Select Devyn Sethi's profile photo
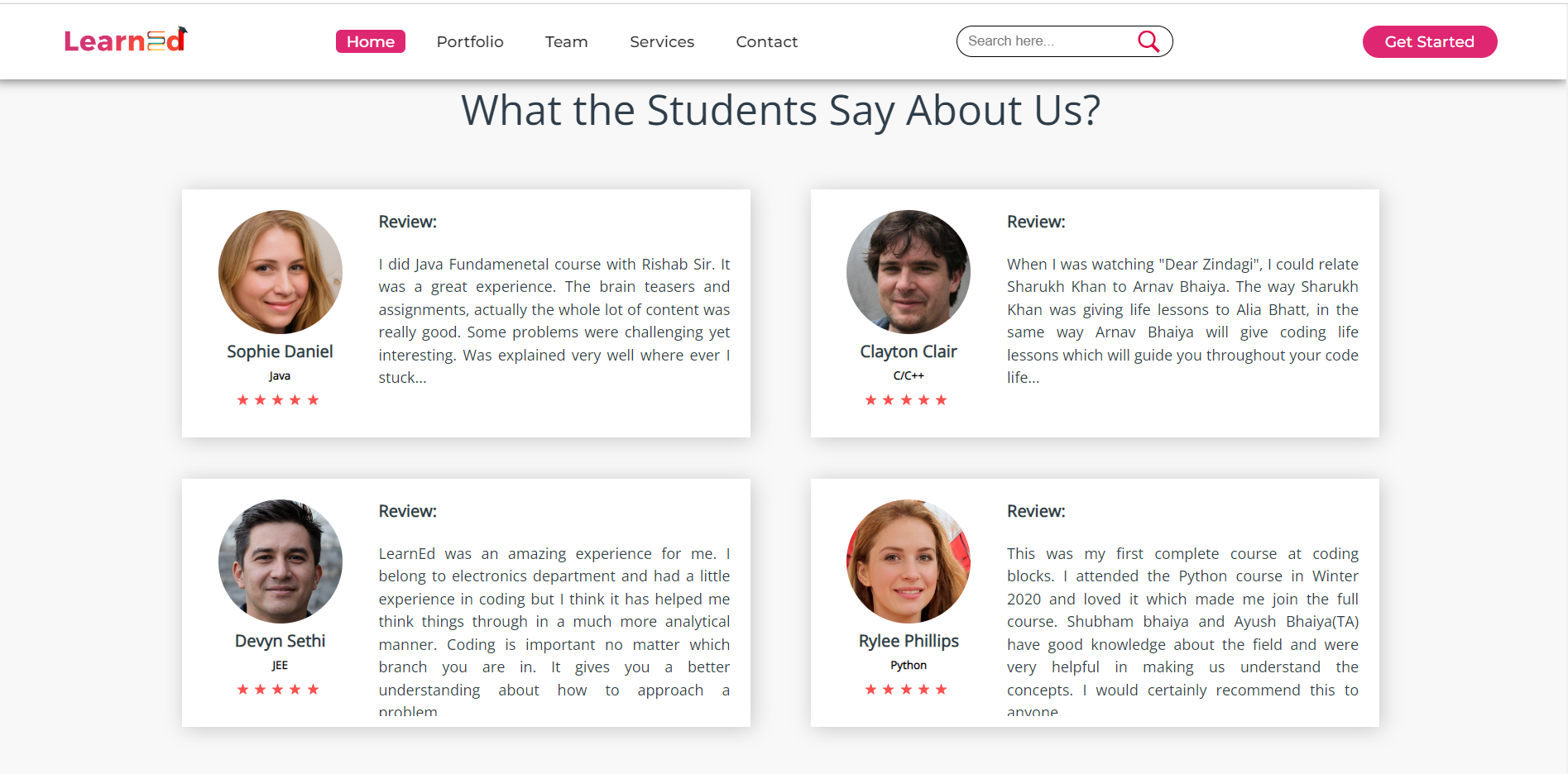1568x774 pixels. [x=280, y=561]
